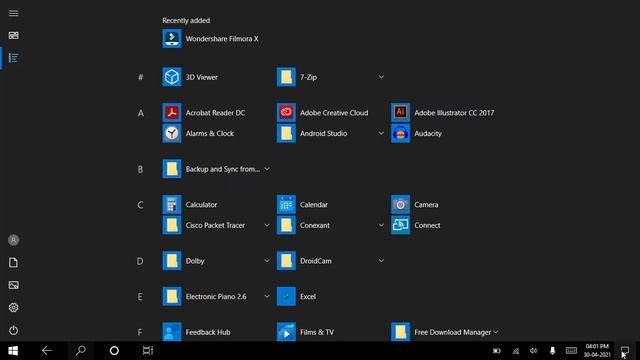Expand the Cisco Packet Tracer chevron
640x360 pixels.
pyautogui.click(x=267, y=225)
